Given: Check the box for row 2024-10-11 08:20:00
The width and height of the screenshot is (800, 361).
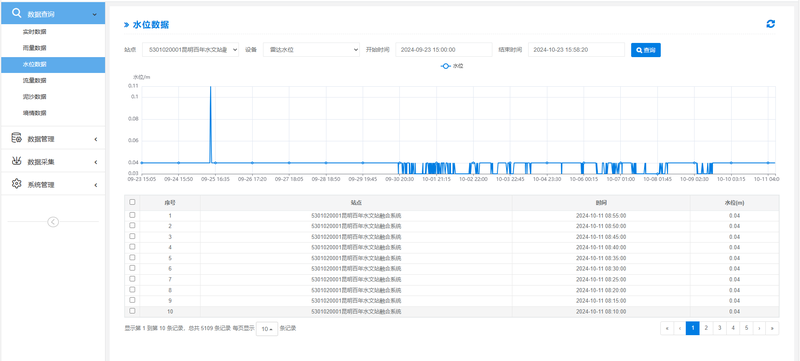Looking at the screenshot, I should pos(132,289).
